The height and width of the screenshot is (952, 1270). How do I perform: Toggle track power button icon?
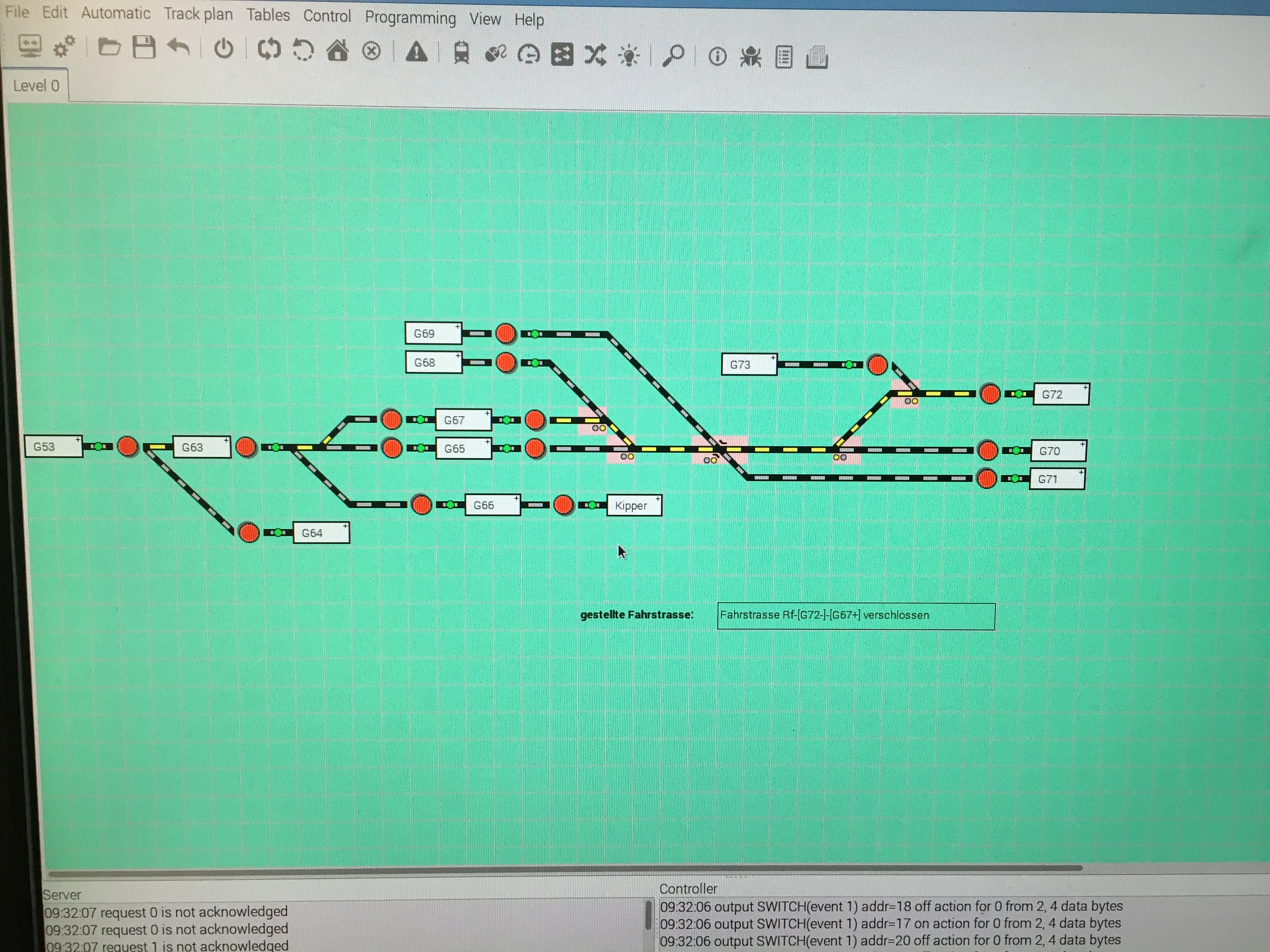[224, 49]
